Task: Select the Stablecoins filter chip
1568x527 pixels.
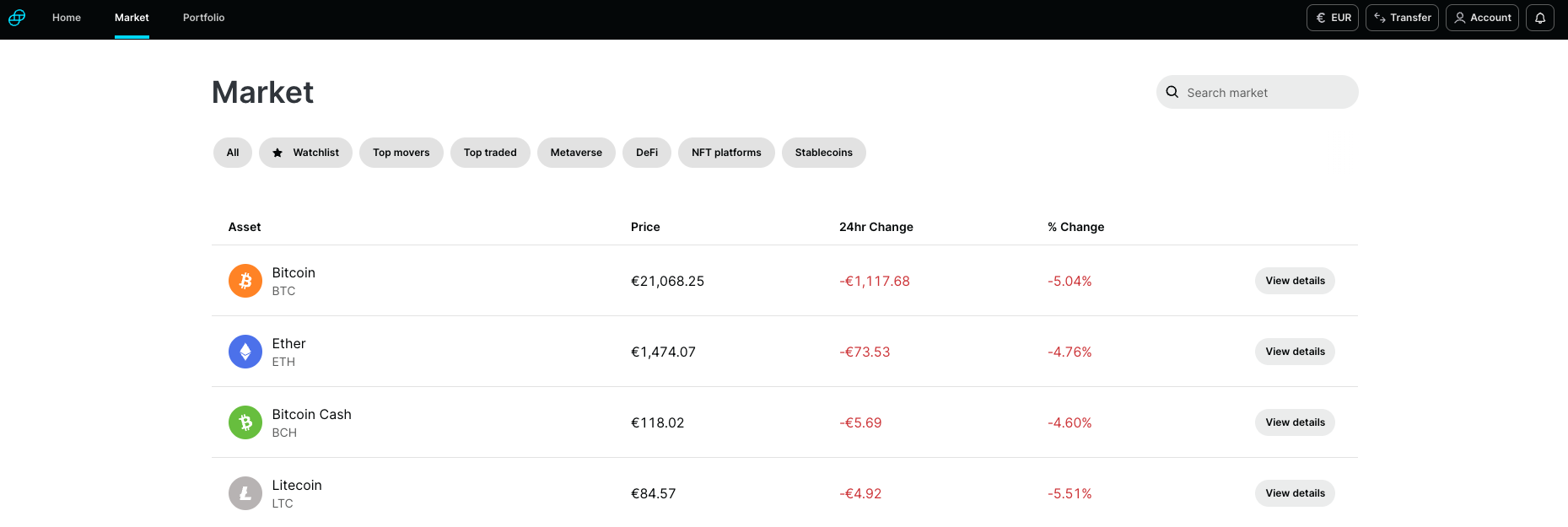Action: [823, 153]
